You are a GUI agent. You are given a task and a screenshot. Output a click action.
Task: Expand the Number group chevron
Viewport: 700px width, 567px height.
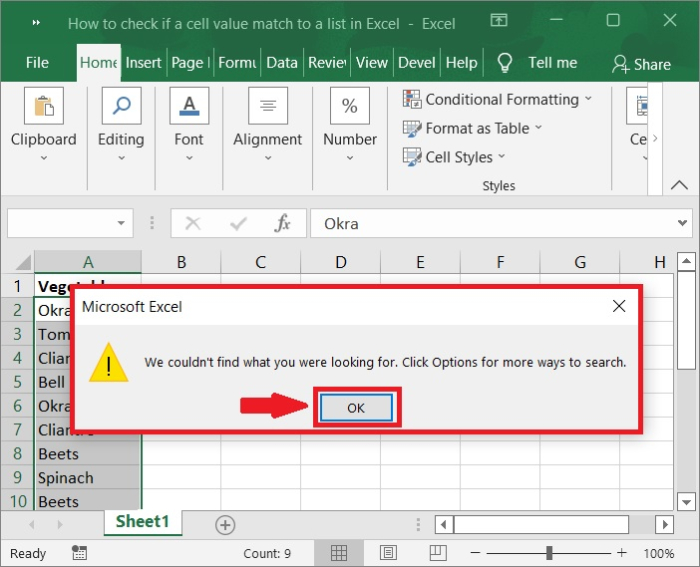pos(350,158)
